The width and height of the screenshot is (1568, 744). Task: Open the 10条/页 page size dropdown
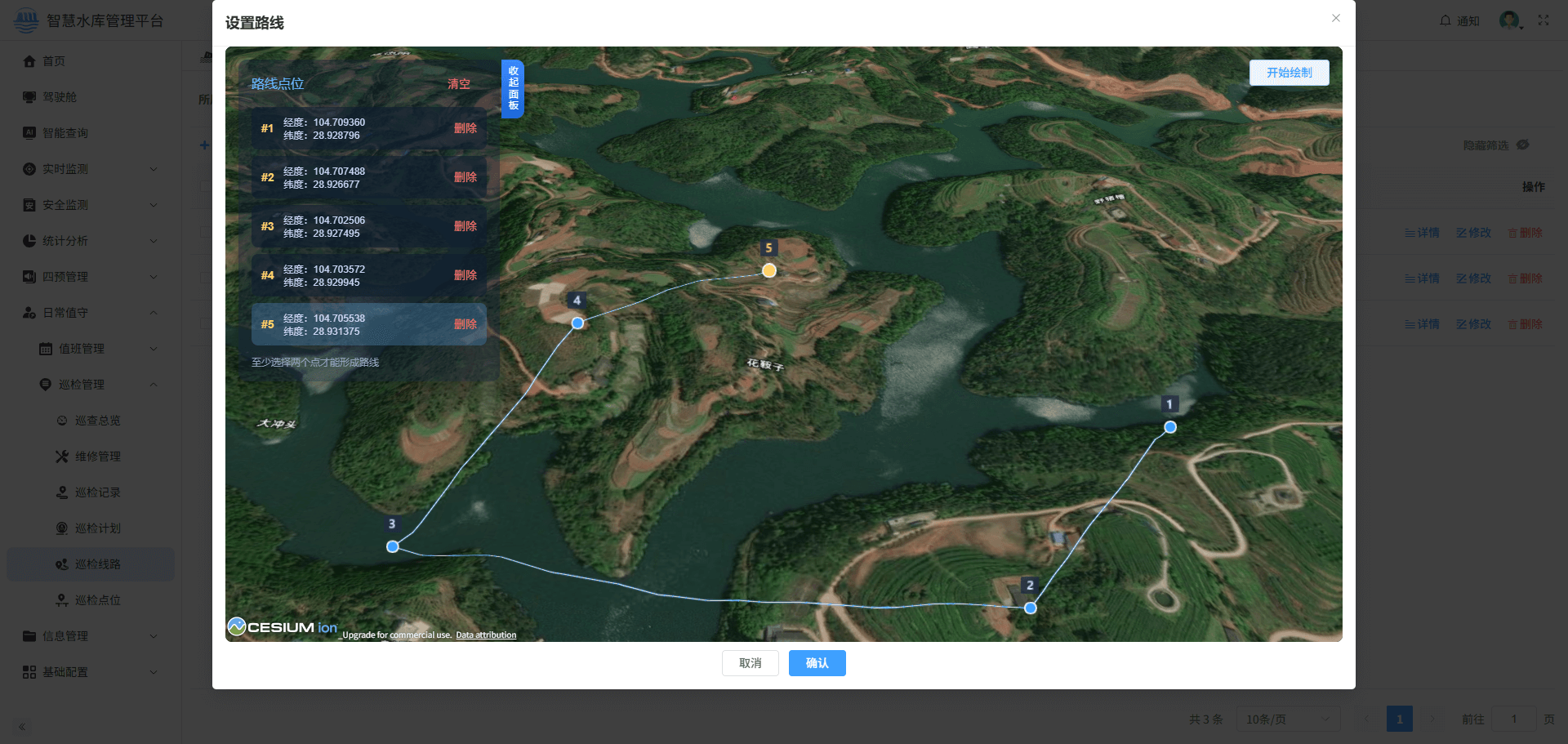point(1288,719)
